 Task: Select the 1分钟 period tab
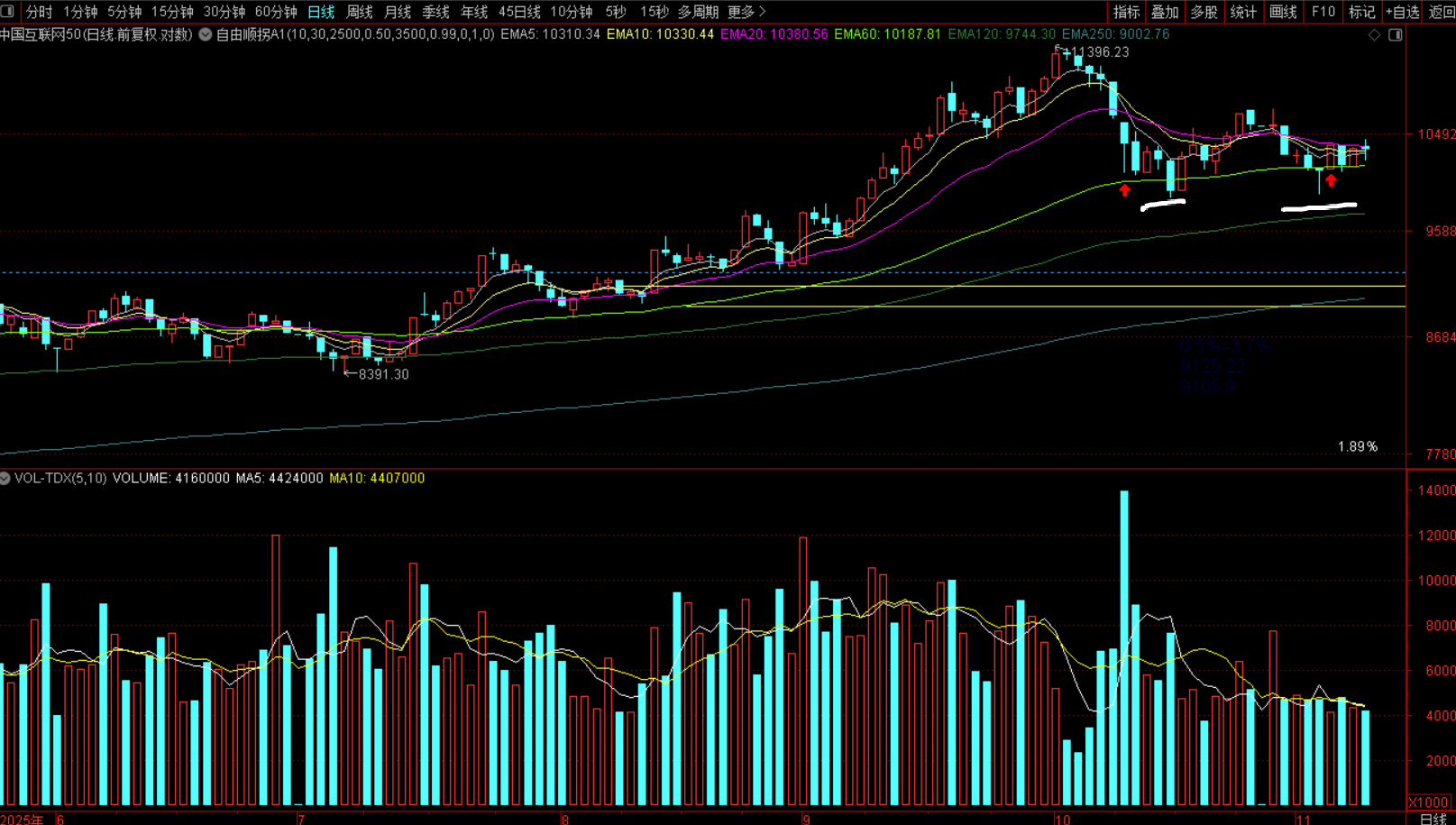point(80,12)
